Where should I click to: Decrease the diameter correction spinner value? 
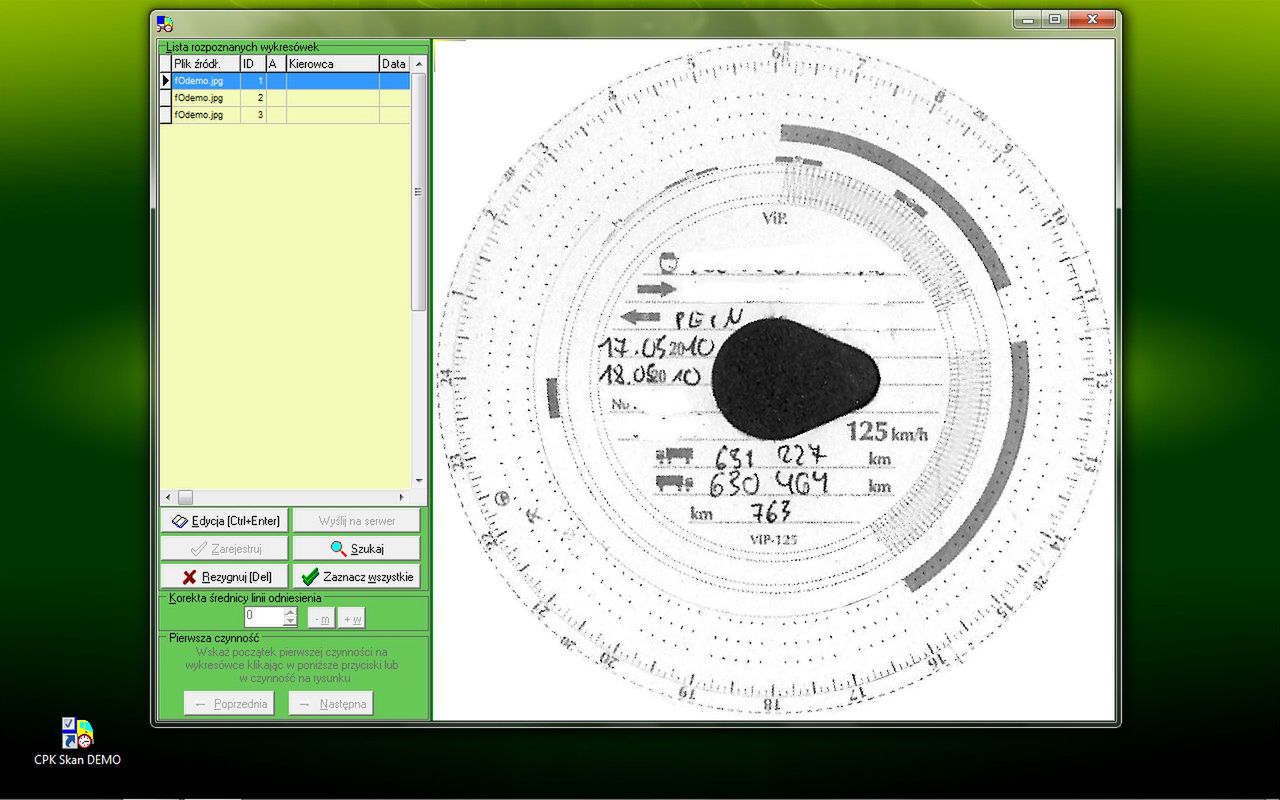coord(290,622)
